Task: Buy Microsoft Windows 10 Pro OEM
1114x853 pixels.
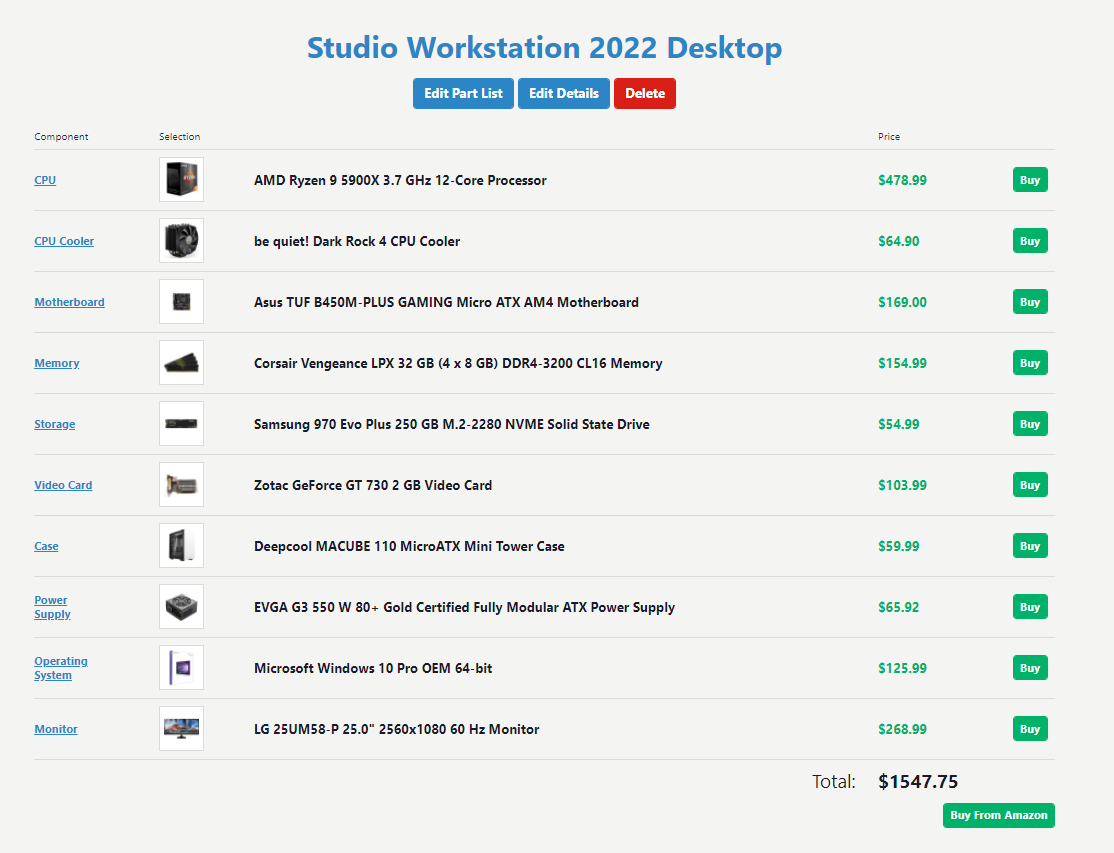Action: click(1030, 669)
